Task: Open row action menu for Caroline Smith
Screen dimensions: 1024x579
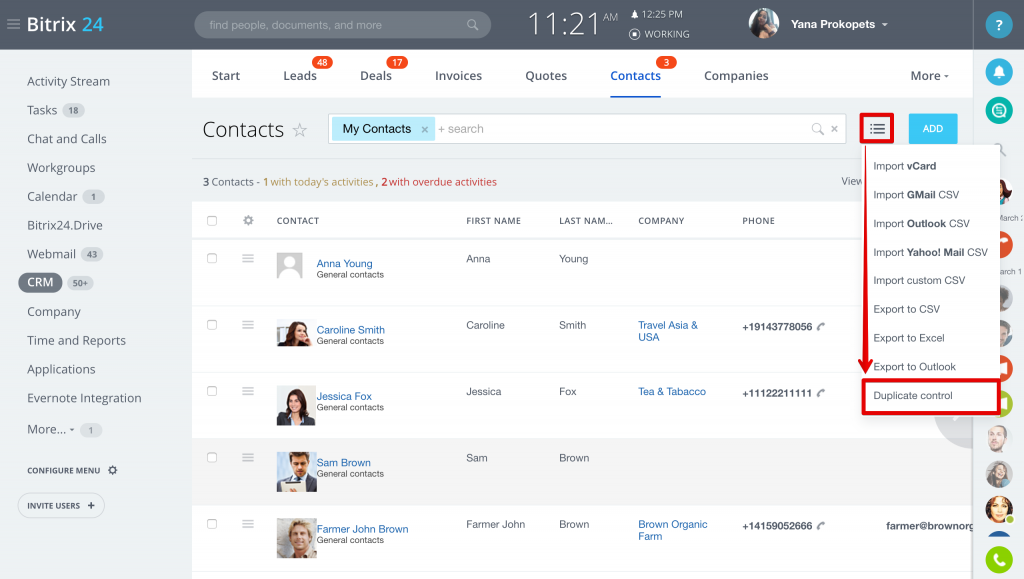Action: tap(248, 324)
